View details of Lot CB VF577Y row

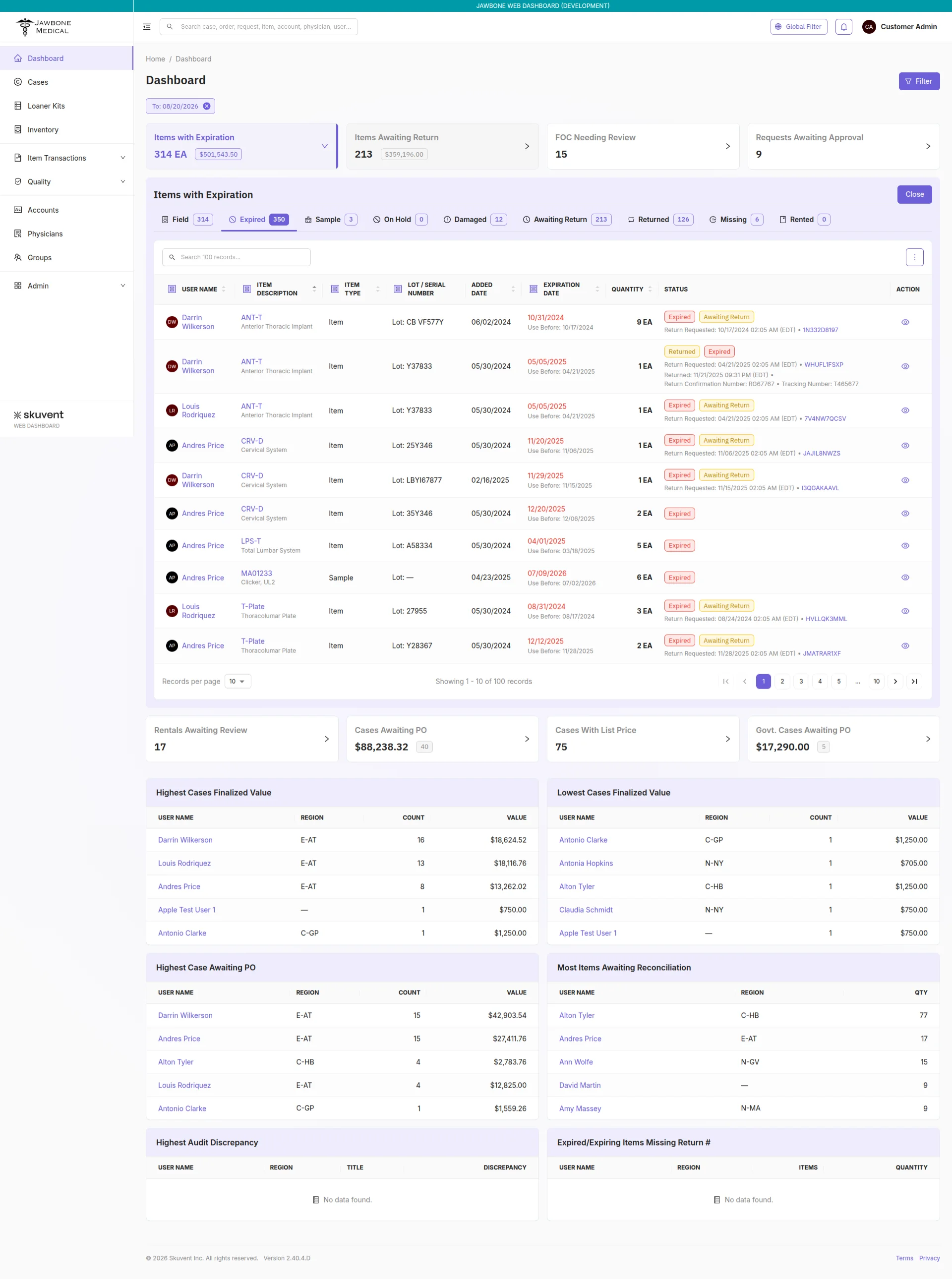905,322
